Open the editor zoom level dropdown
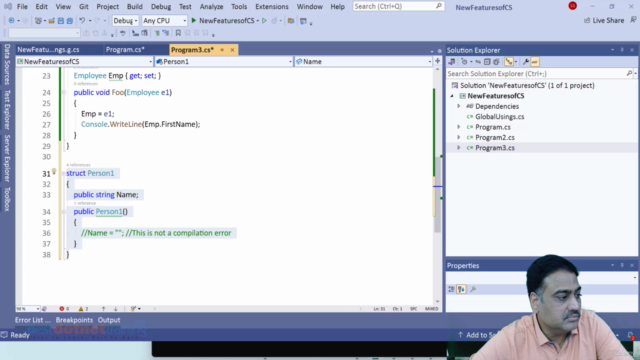Screen dimensions: 640x360 click(x=28, y=309)
